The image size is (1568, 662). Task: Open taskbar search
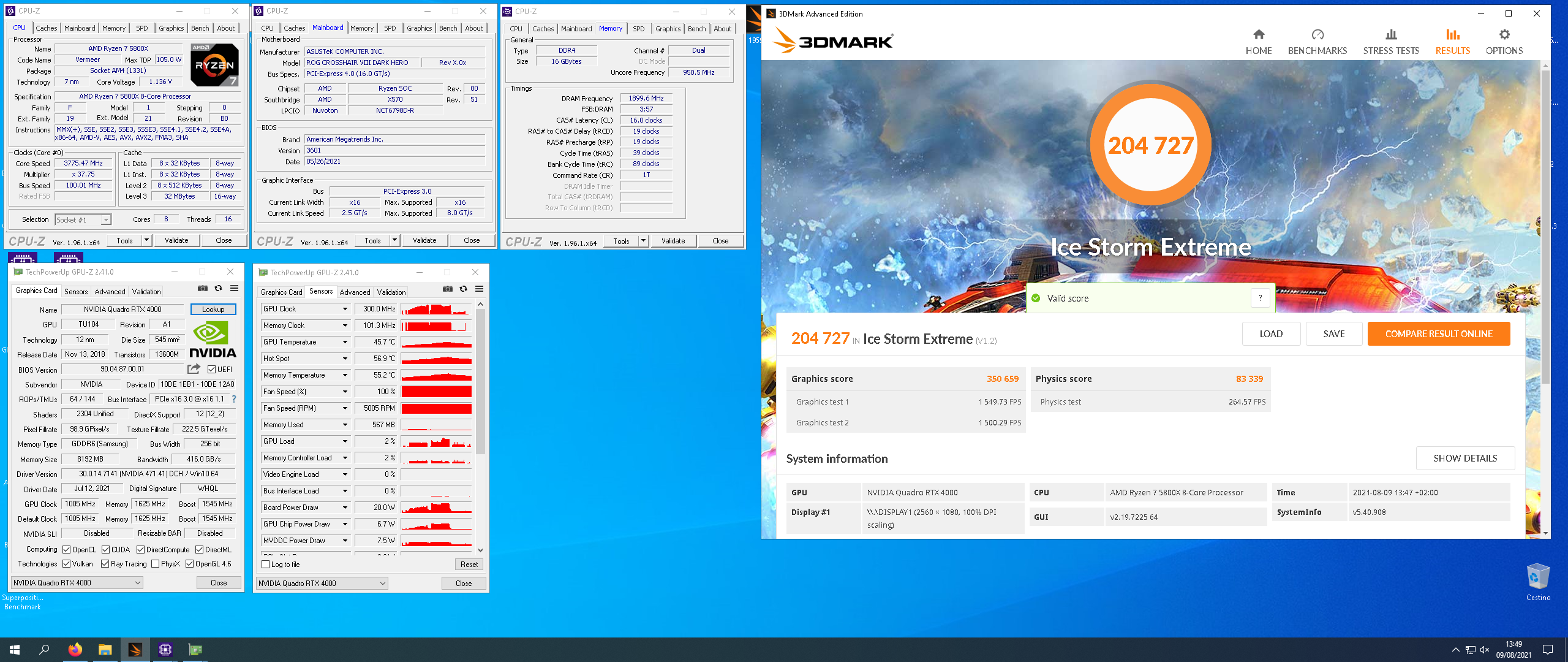[x=44, y=650]
